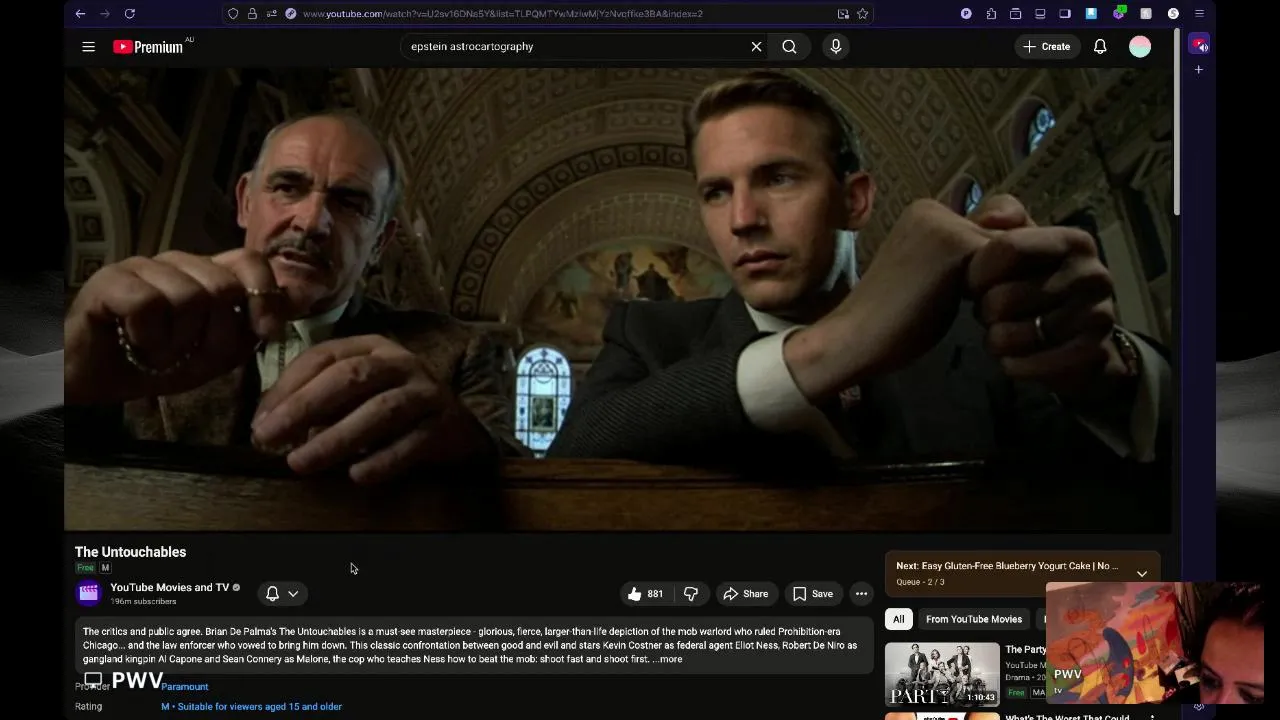Open the shield tracking protection icon

tap(233, 13)
